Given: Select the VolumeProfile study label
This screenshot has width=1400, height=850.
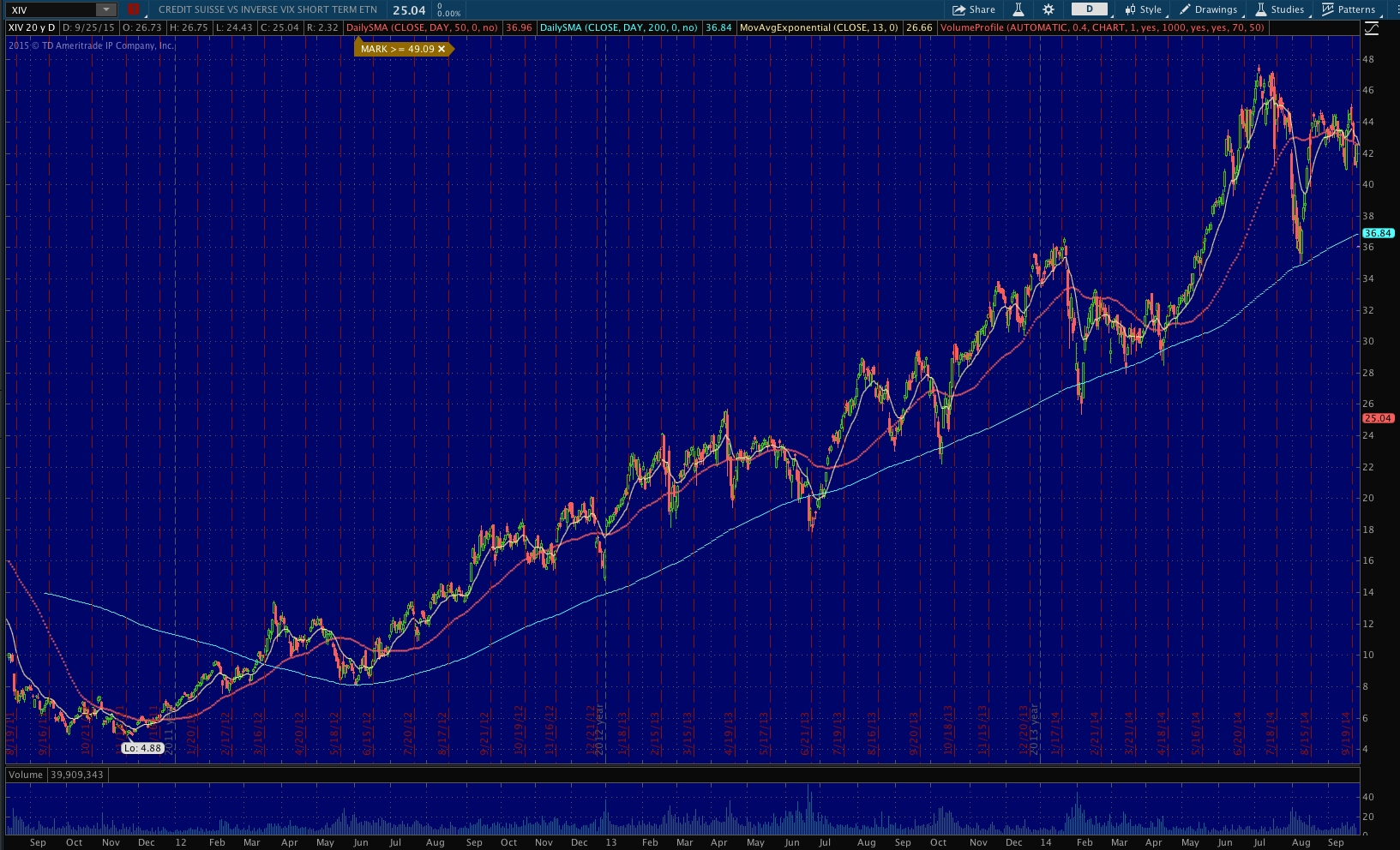Looking at the screenshot, I should 1102,27.
